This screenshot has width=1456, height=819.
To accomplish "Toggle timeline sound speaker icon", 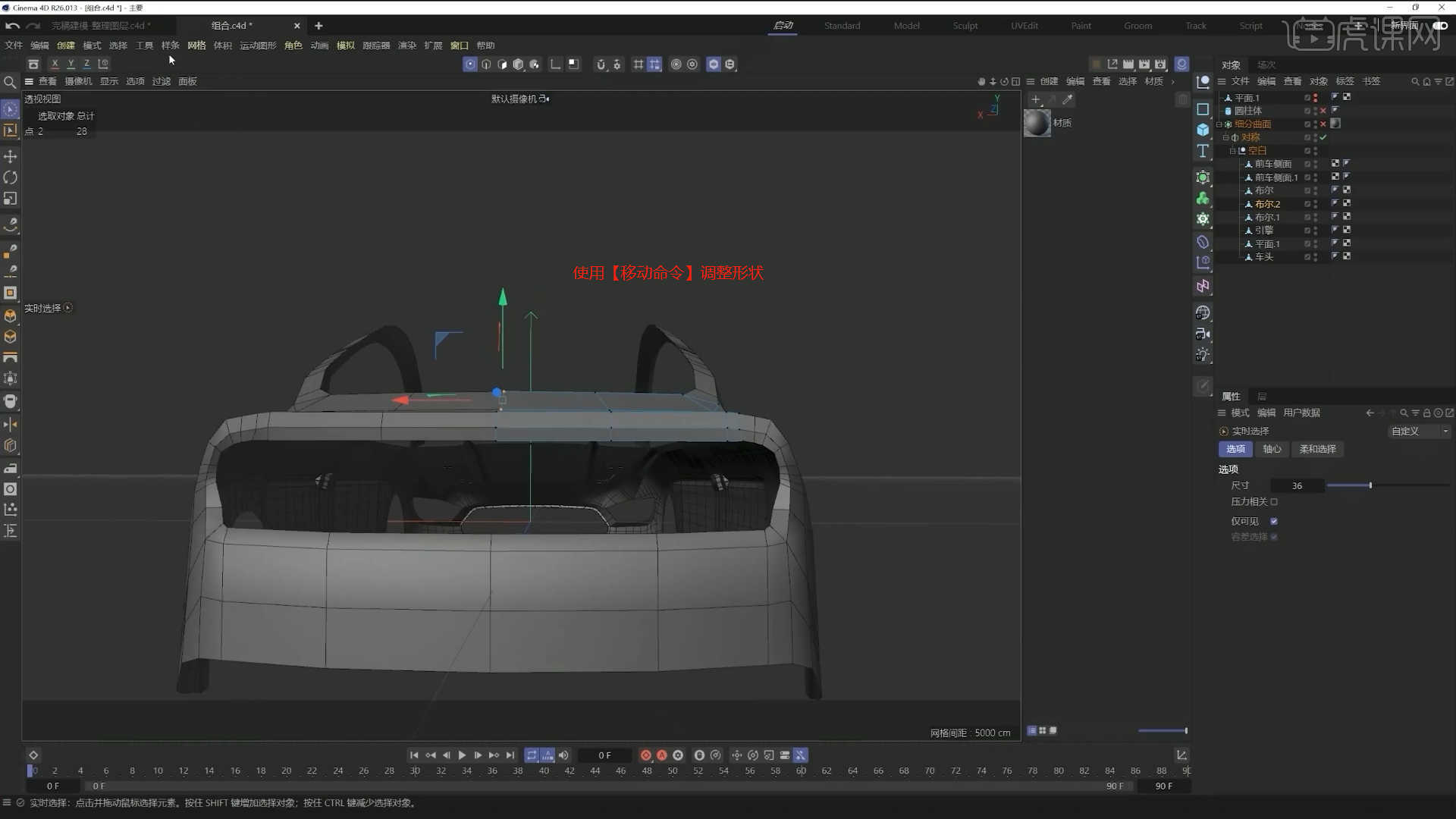I will tap(563, 755).
